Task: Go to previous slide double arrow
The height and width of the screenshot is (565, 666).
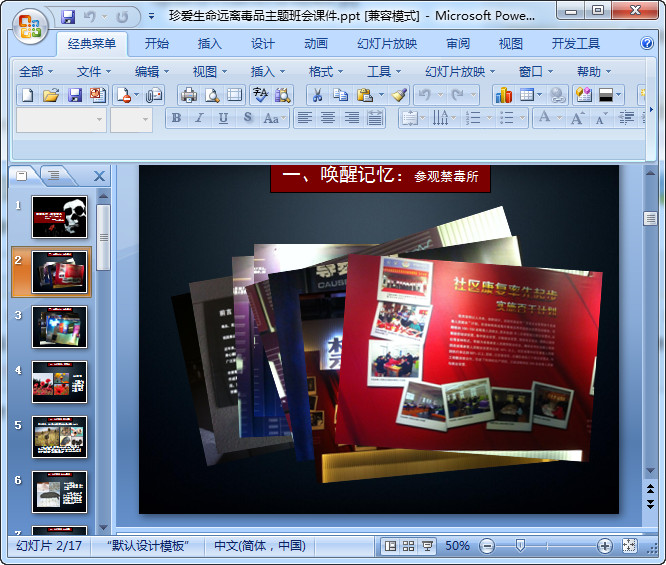Action: tap(650, 489)
